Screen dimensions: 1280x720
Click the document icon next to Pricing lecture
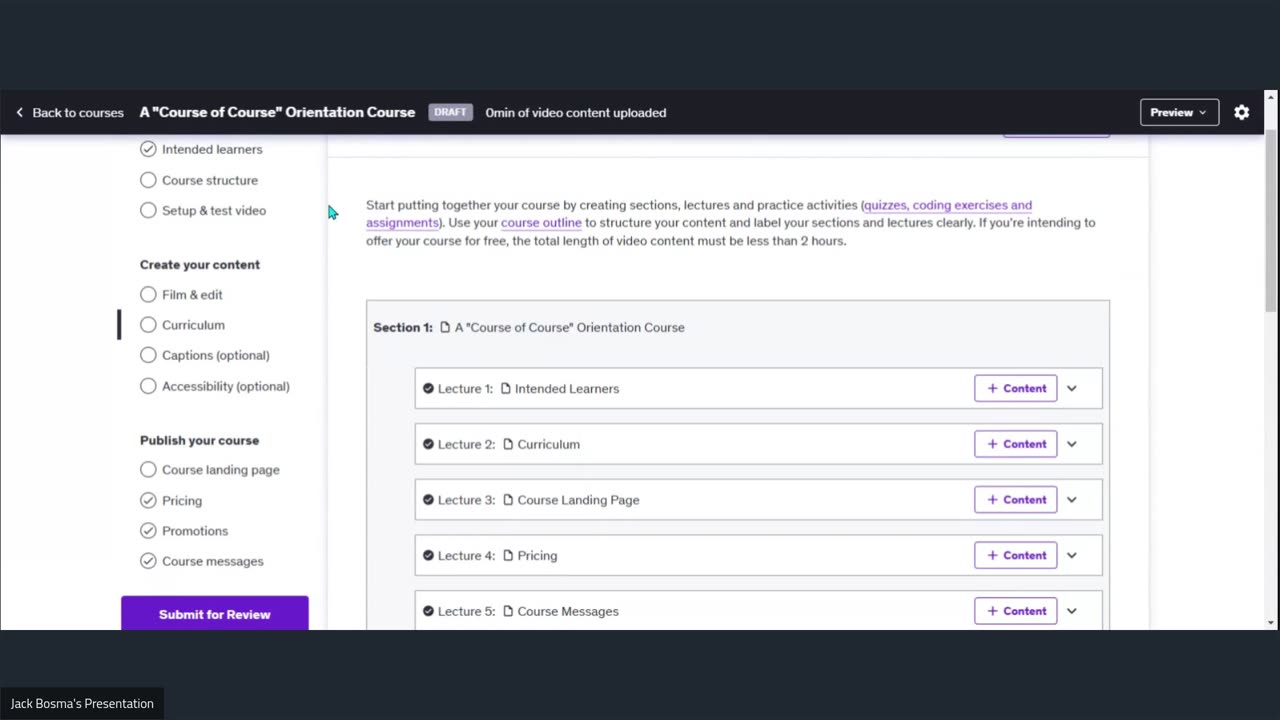pos(508,556)
